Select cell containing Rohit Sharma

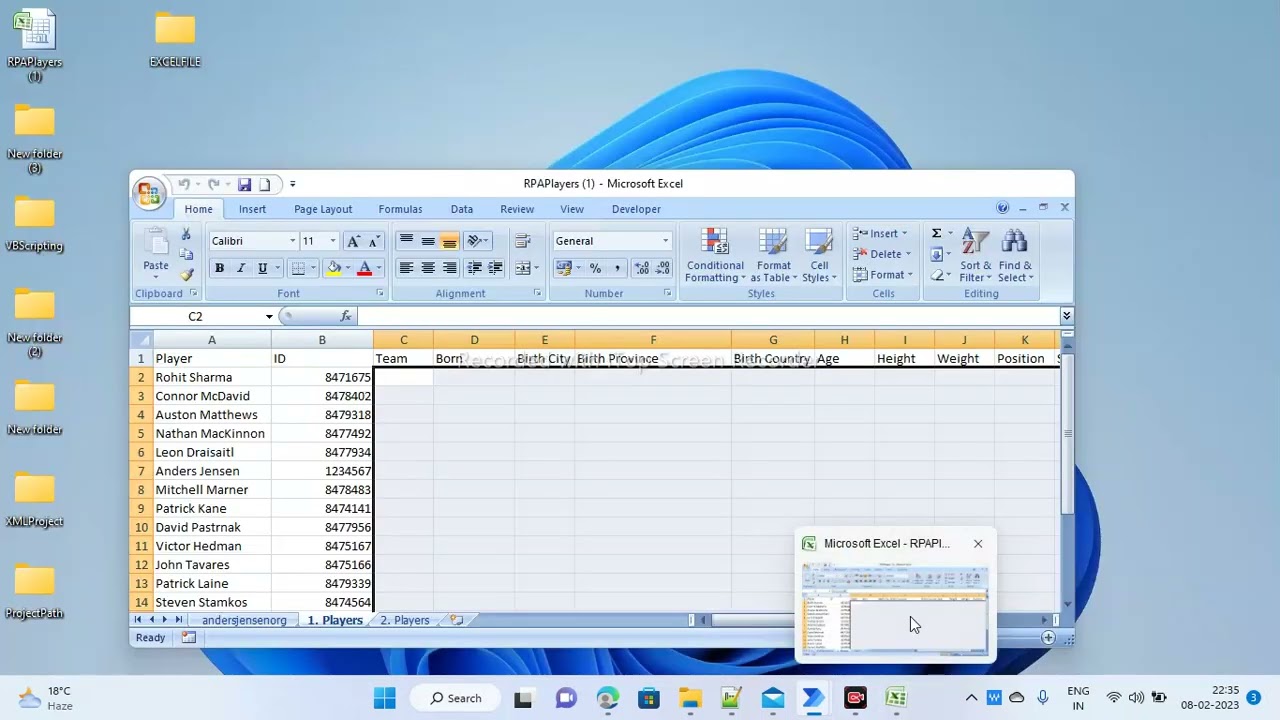pos(211,377)
